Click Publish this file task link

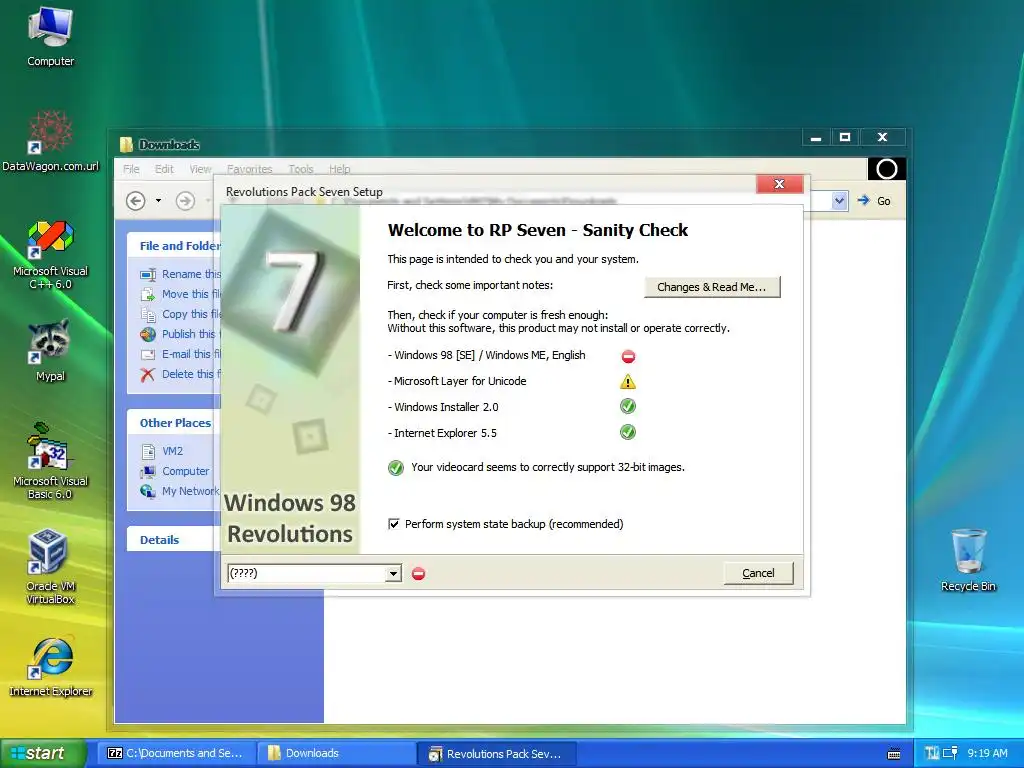(182, 334)
